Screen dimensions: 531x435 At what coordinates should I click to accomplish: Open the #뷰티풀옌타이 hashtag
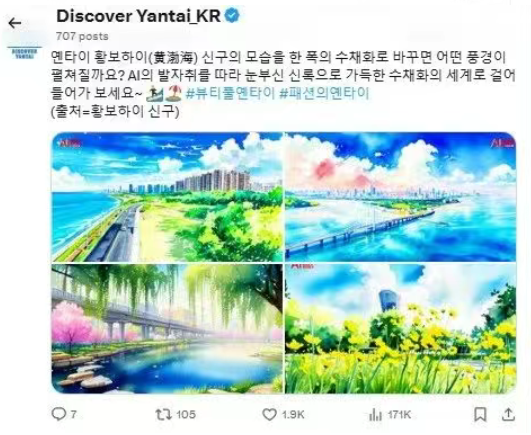click(230, 93)
